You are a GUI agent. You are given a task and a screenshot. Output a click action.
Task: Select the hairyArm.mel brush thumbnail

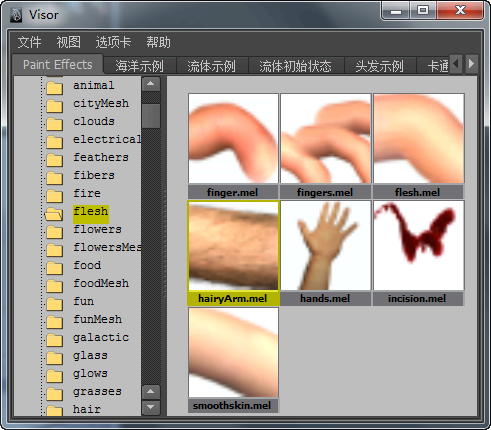pos(233,246)
